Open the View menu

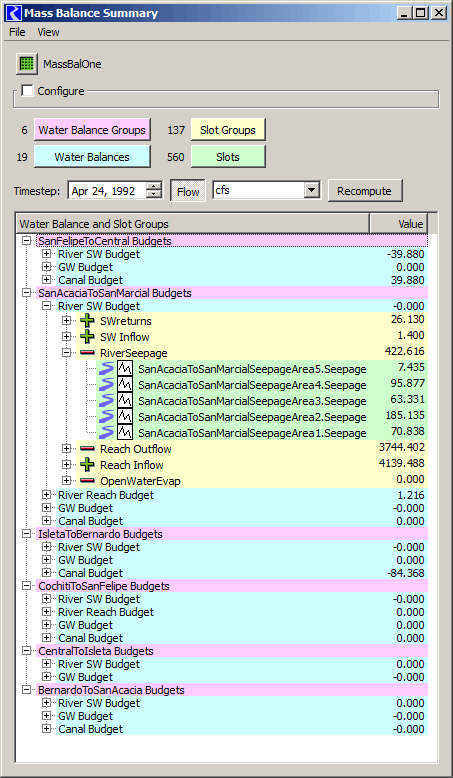(48, 32)
